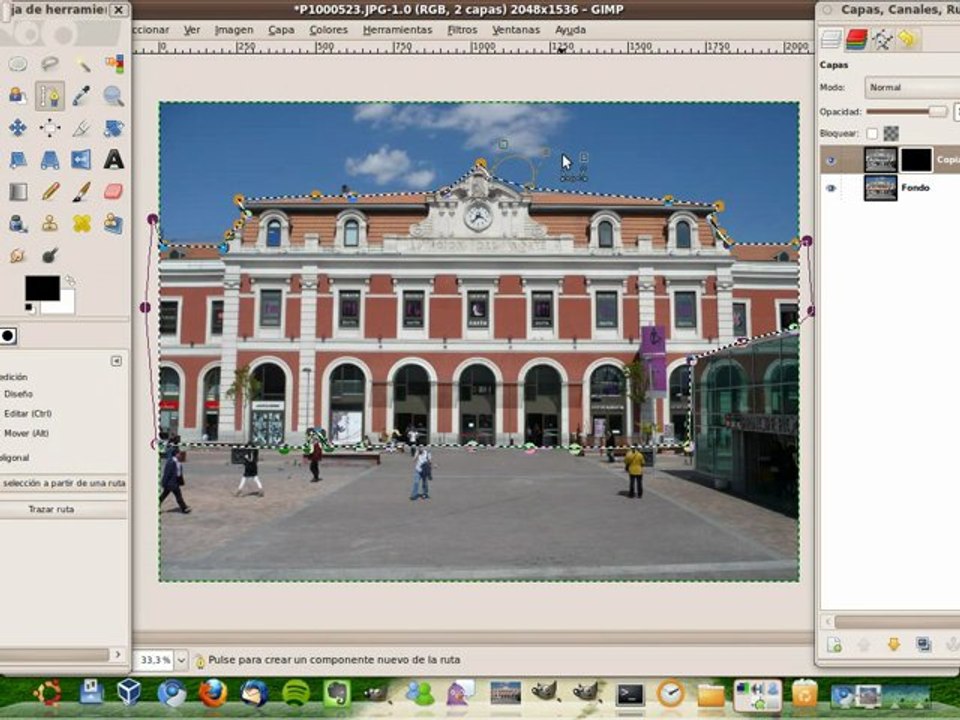Hide the Fondo layer eye icon
960x720 pixels.
click(x=830, y=188)
